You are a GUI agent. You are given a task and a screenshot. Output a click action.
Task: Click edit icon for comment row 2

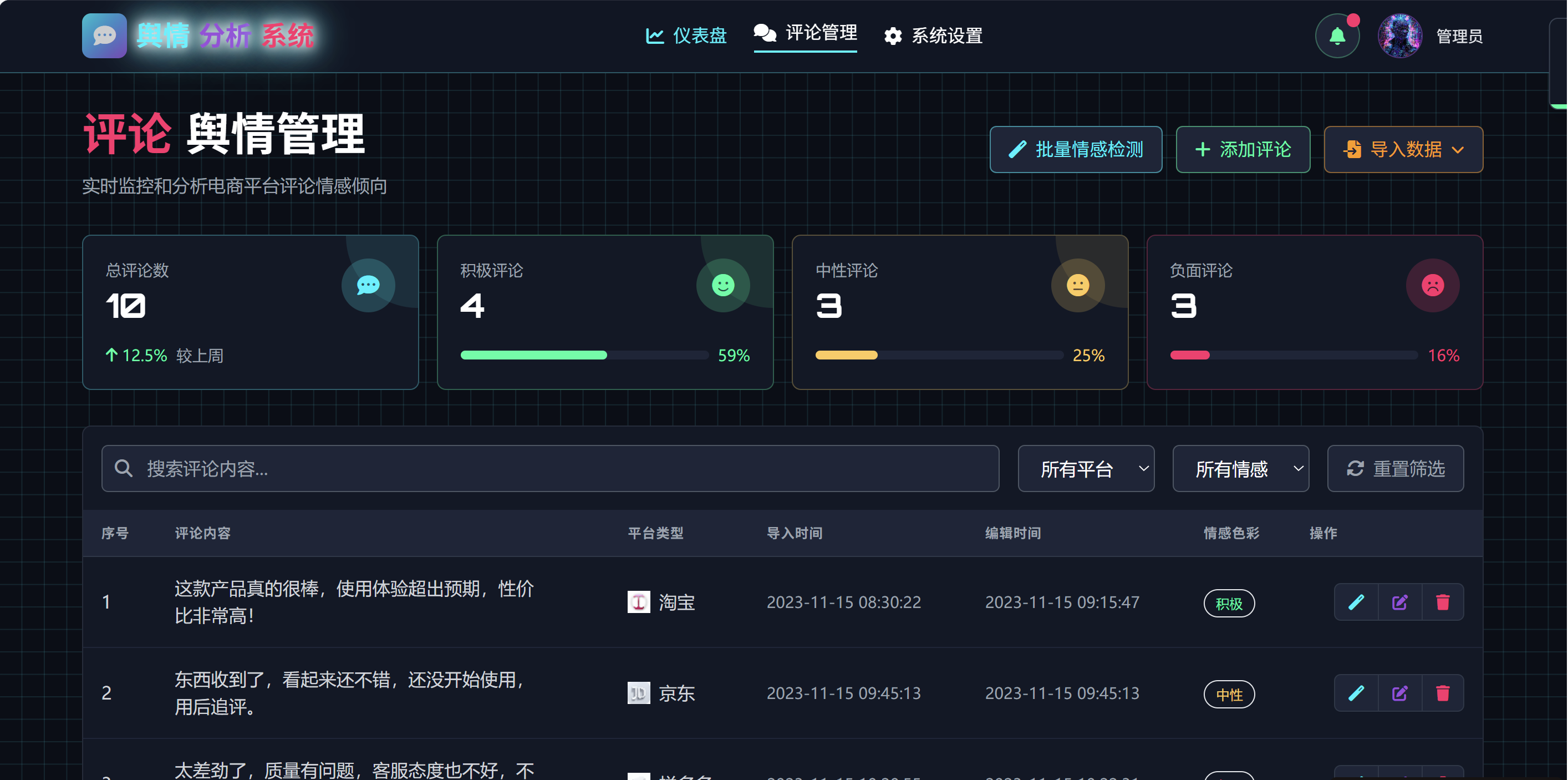[x=1399, y=693]
